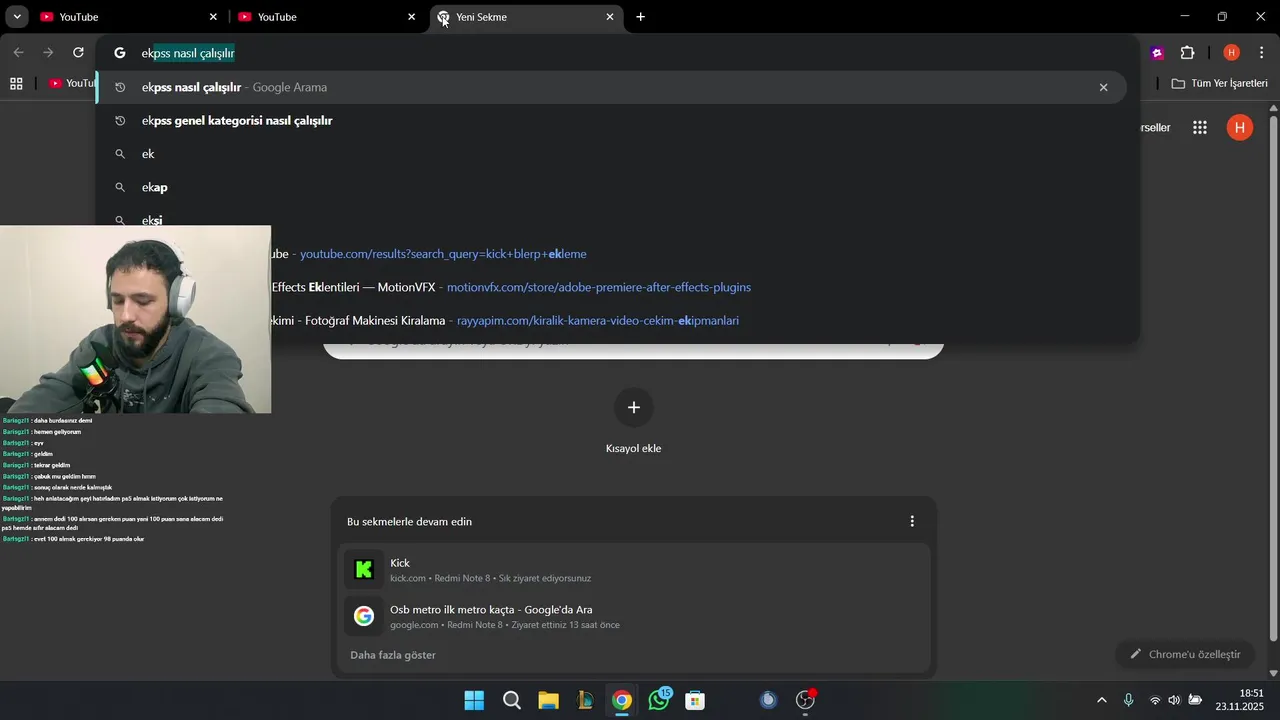Open Microsoft Store from taskbar

695,700
